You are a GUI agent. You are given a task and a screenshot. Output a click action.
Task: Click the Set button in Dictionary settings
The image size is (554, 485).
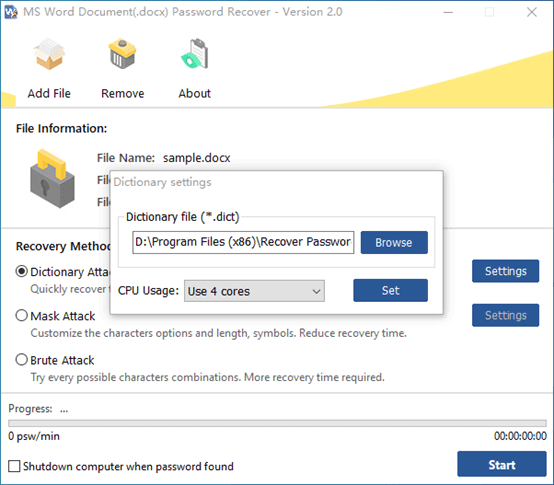(390, 290)
